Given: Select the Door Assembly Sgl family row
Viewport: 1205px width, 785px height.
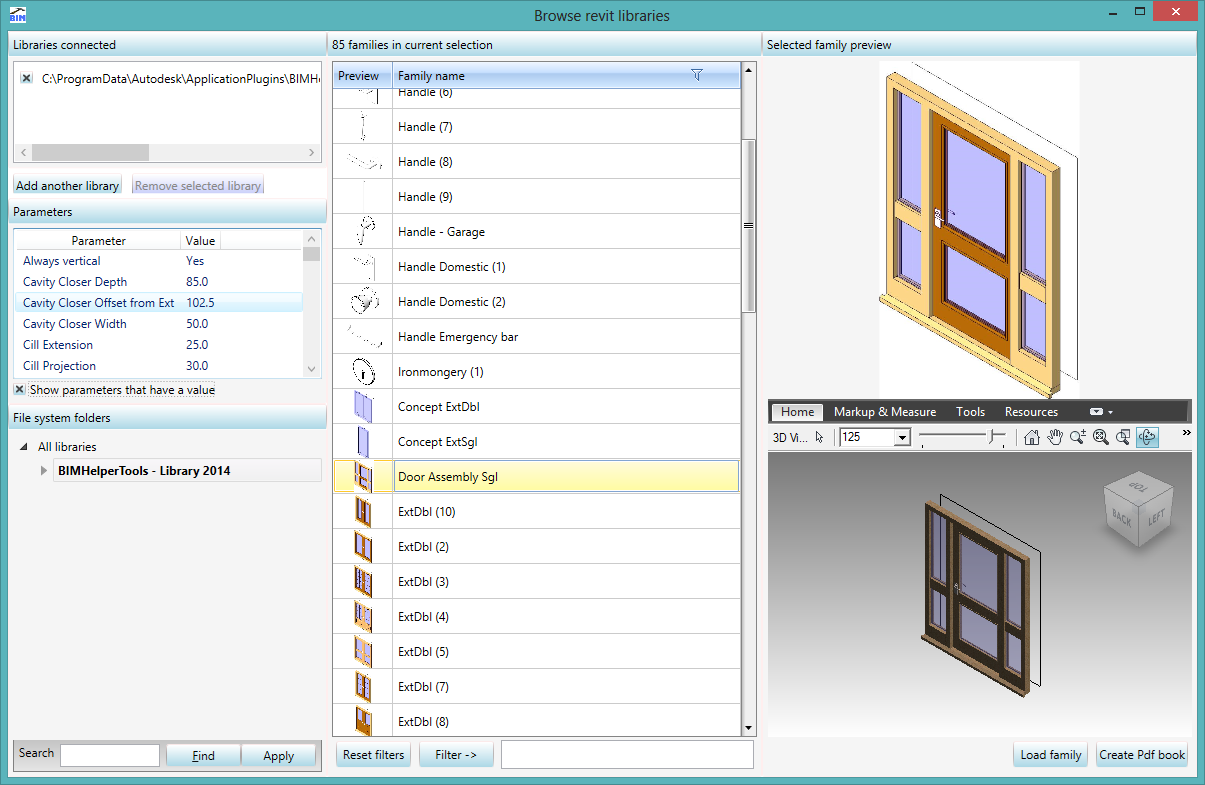Looking at the screenshot, I should click(566, 475).
